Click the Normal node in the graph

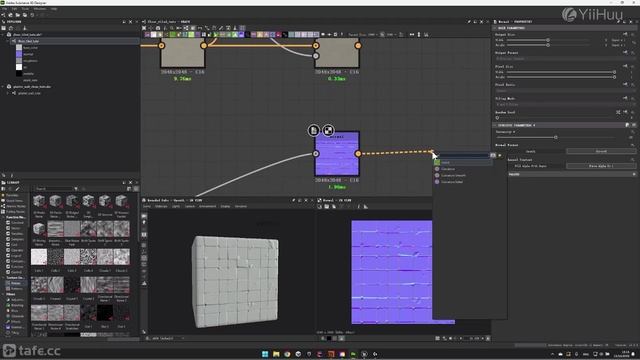coord(337,153)
